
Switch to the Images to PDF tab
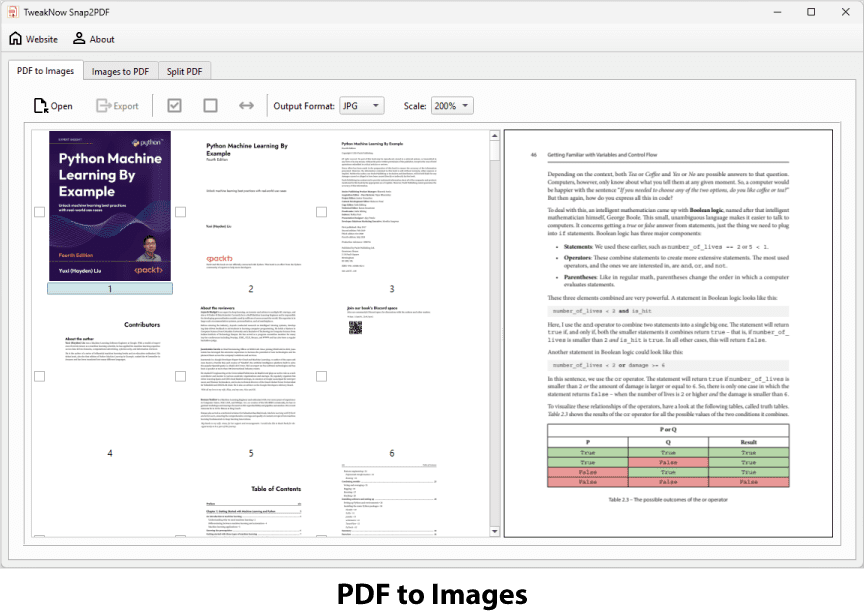coord(120,72)
